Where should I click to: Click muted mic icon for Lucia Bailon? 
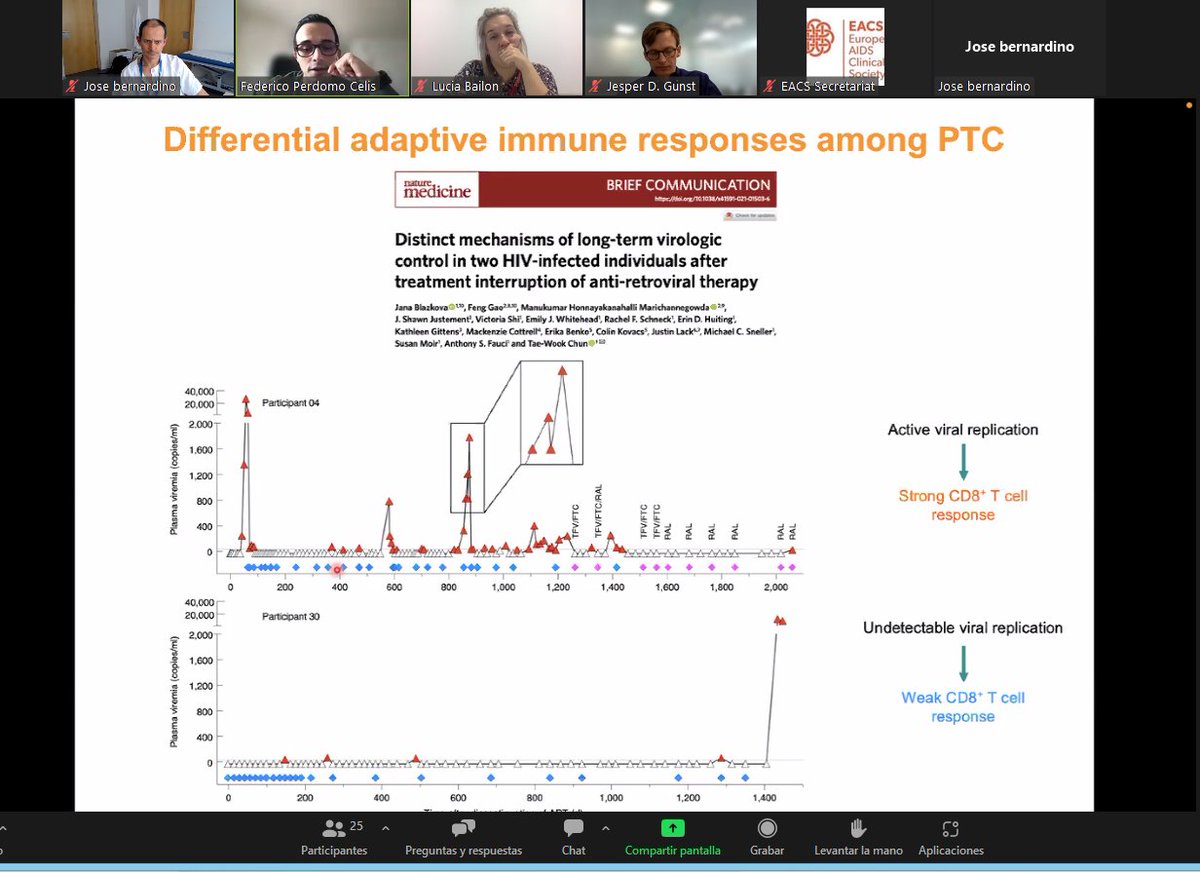click(420, 87)
